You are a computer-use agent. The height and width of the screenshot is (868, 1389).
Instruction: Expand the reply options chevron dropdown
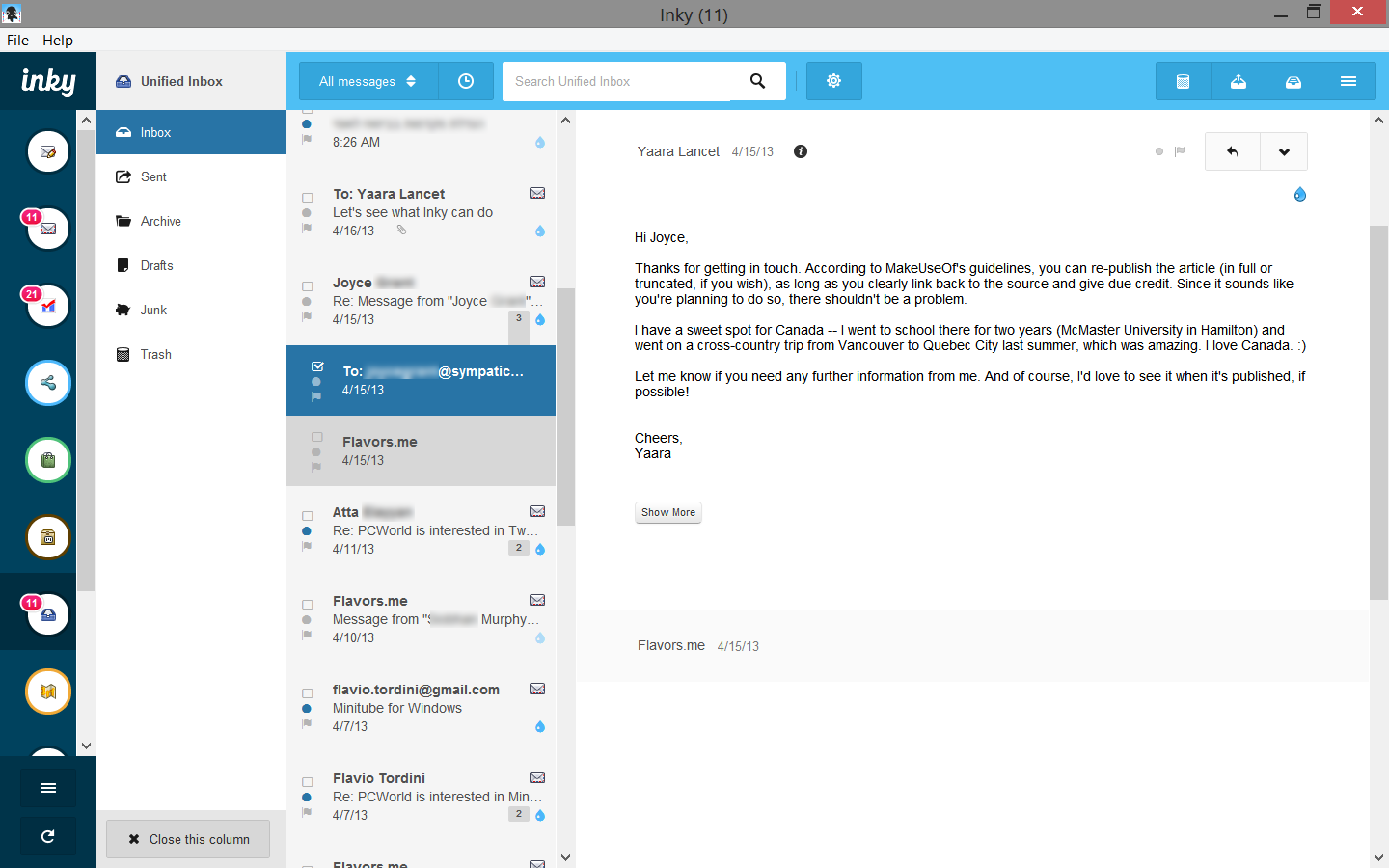[1284, 151]
